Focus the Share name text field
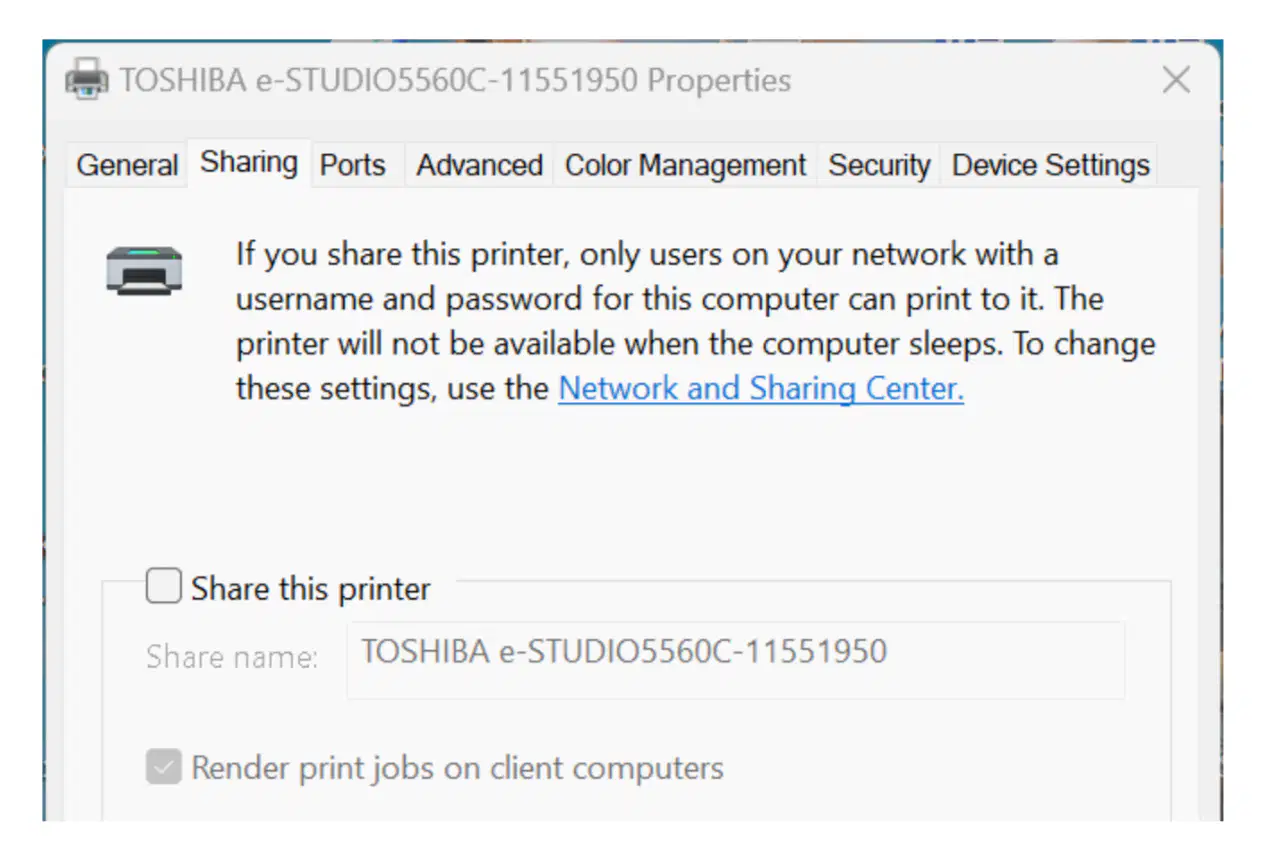Screen dimensions: 1262x851 (x=735, y=659)
